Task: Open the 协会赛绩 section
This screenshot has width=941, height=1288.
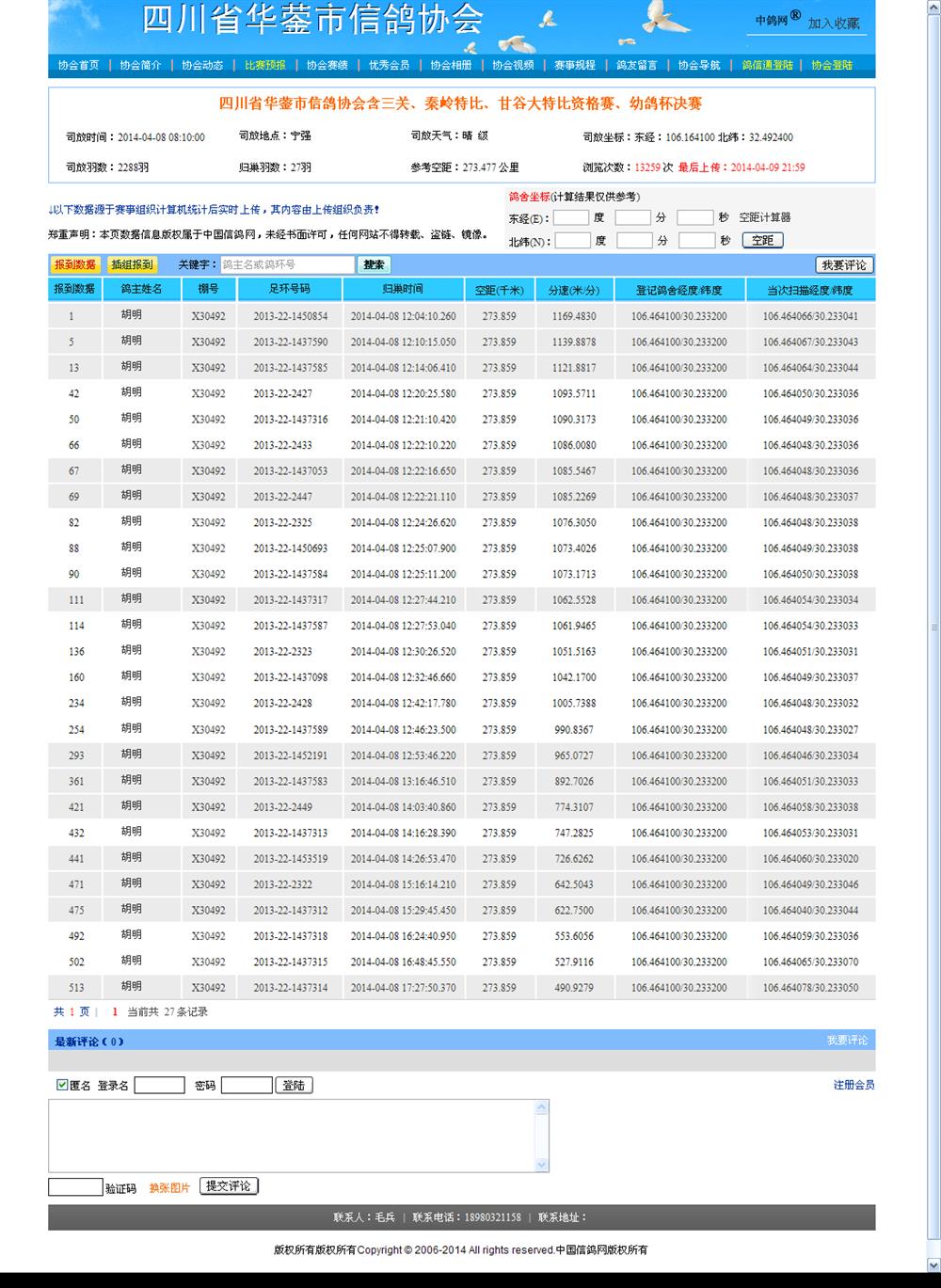Action: click(327, 65)
